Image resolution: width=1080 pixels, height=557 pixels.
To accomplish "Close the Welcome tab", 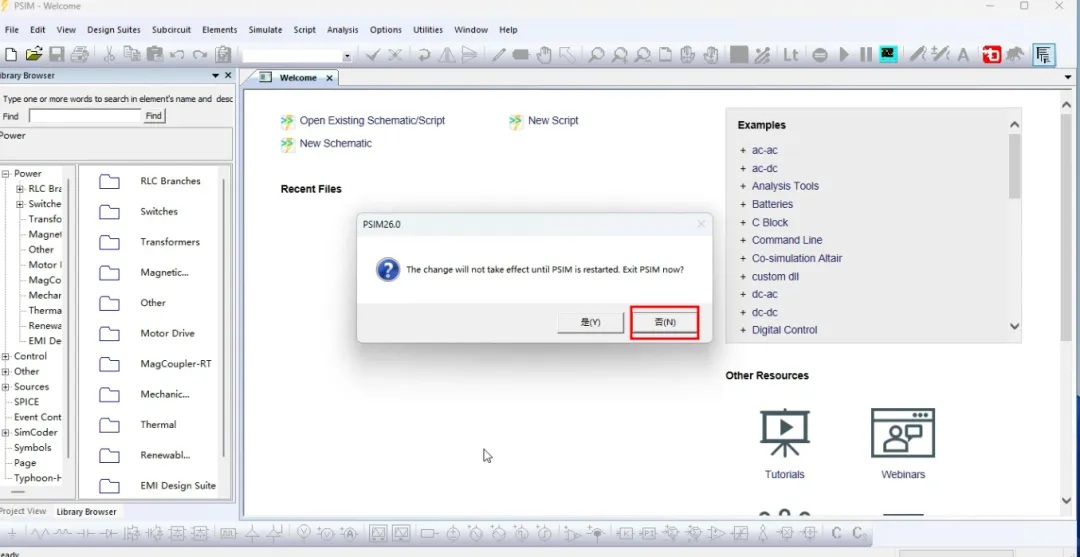I will (x=329, y=78).
